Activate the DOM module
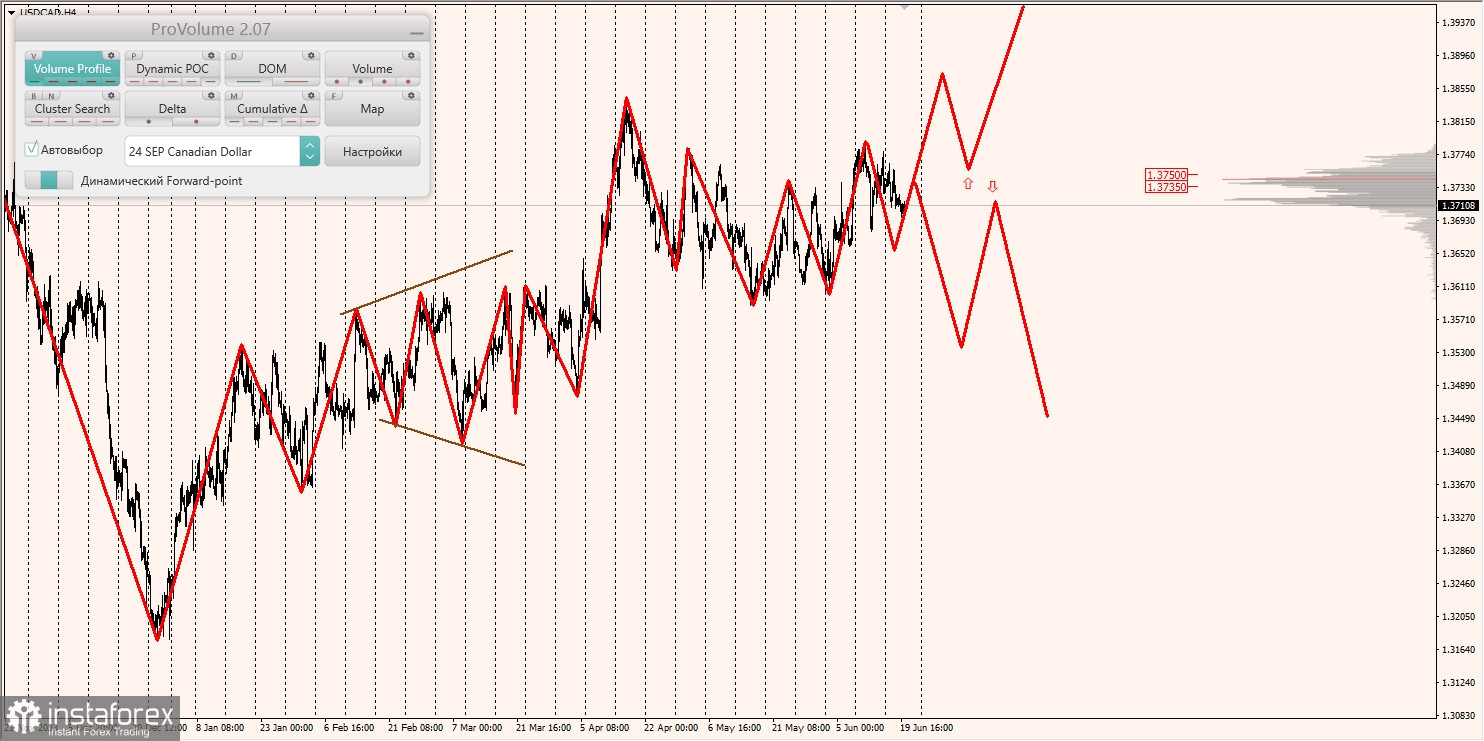Viewport: 1484px width, 741px height. click(272, 68)
